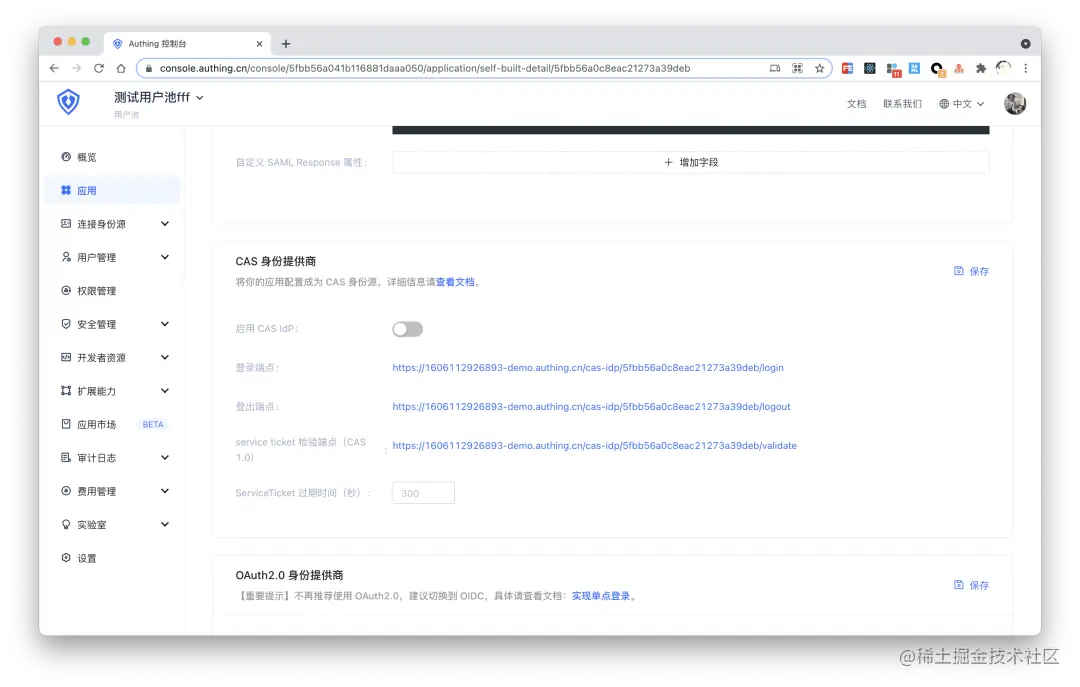
Task: Open 联系我们 in the top bar
Action: [902, 104]
